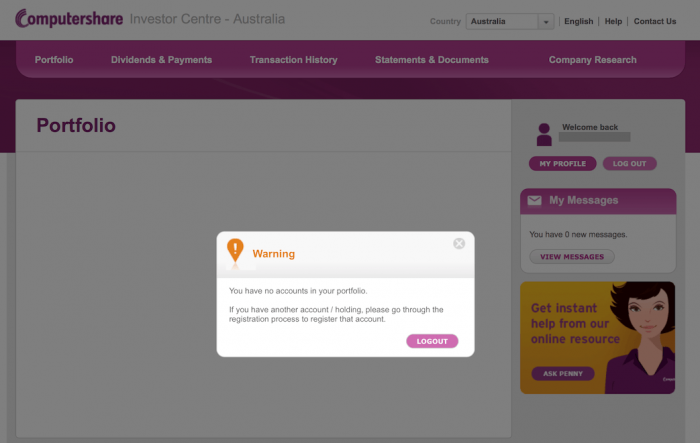Click 'Get instant help from our online resource' text

(575, 324)
